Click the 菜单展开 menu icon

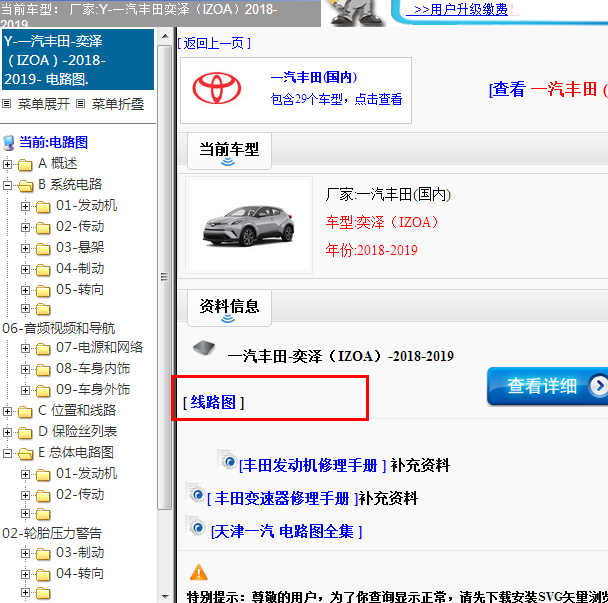7,104
